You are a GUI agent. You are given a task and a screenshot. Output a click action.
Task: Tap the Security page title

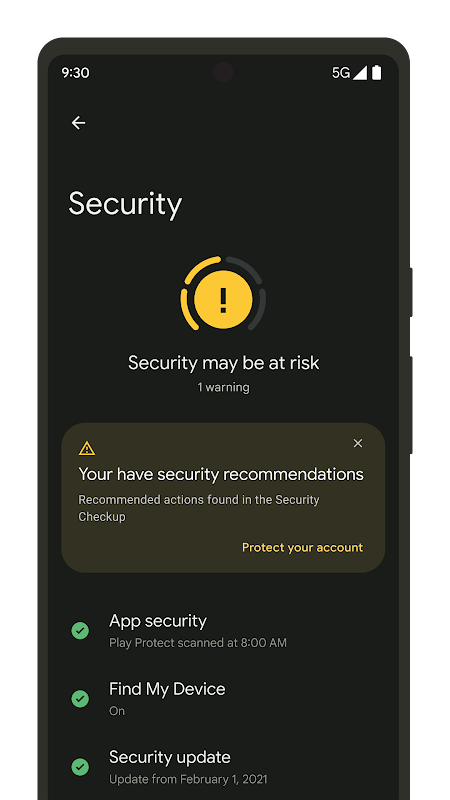click(x=125, y=204)
